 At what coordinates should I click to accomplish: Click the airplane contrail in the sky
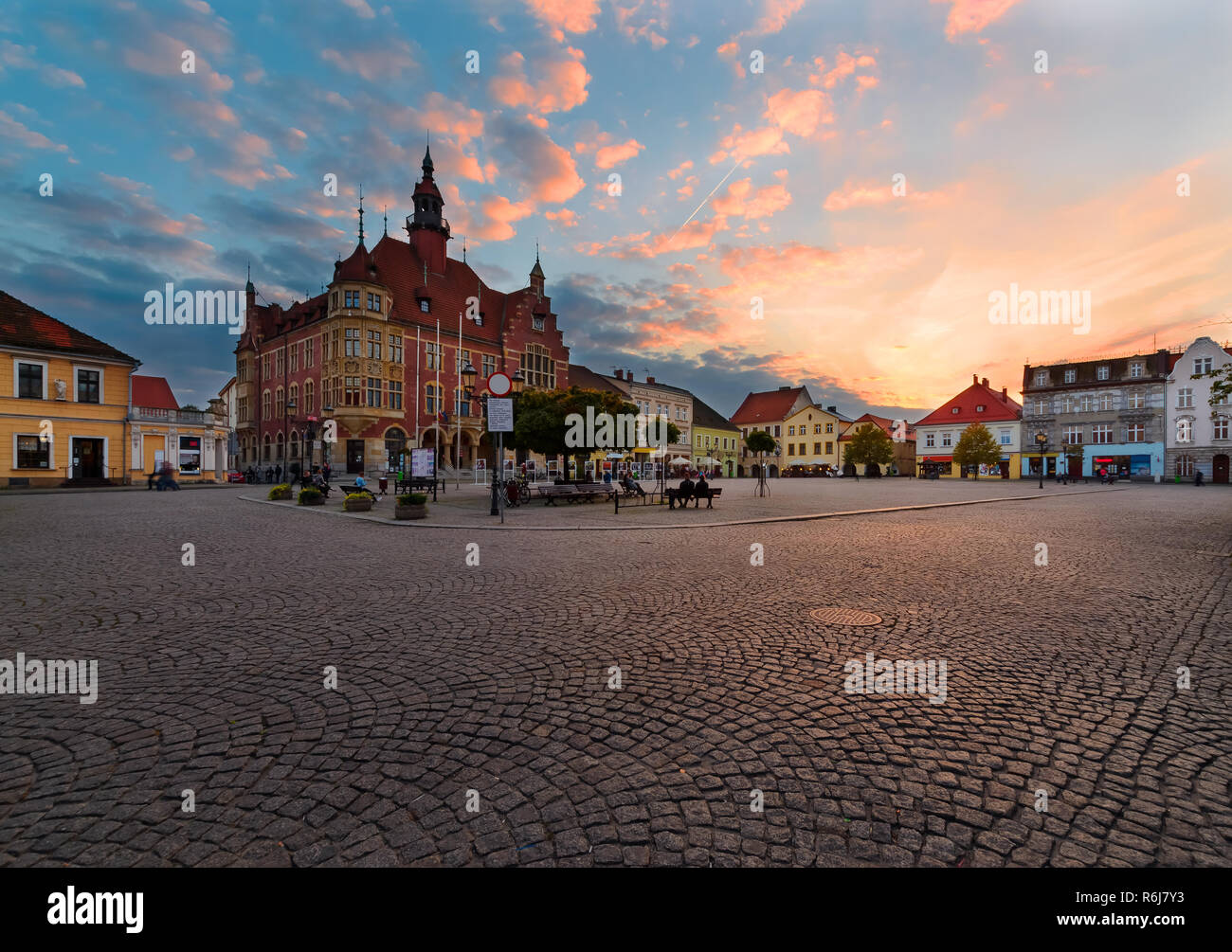point(712,192)
